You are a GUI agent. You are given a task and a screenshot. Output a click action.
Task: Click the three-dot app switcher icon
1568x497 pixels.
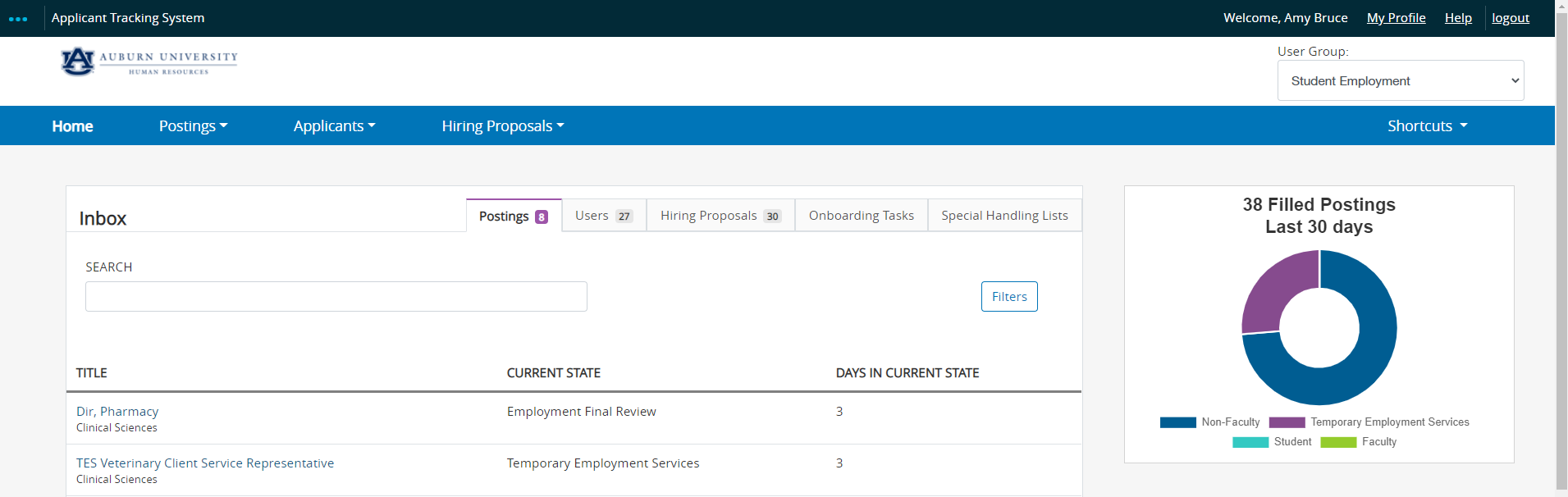(18, 19)
